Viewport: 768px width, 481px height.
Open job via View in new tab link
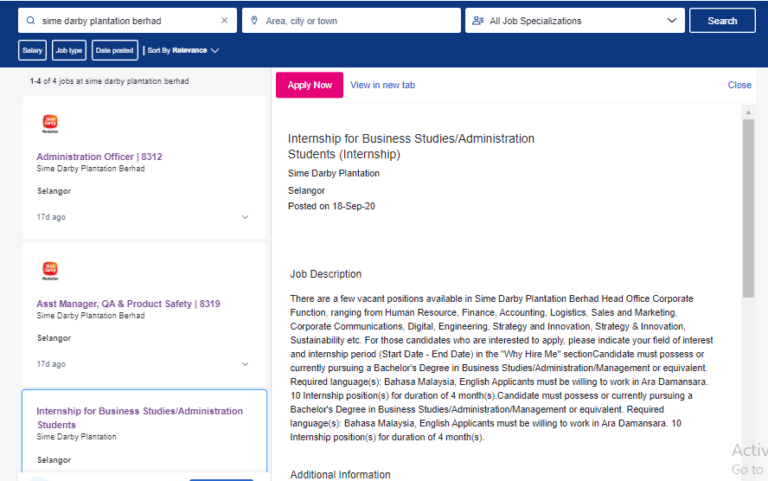coord(382,85)
